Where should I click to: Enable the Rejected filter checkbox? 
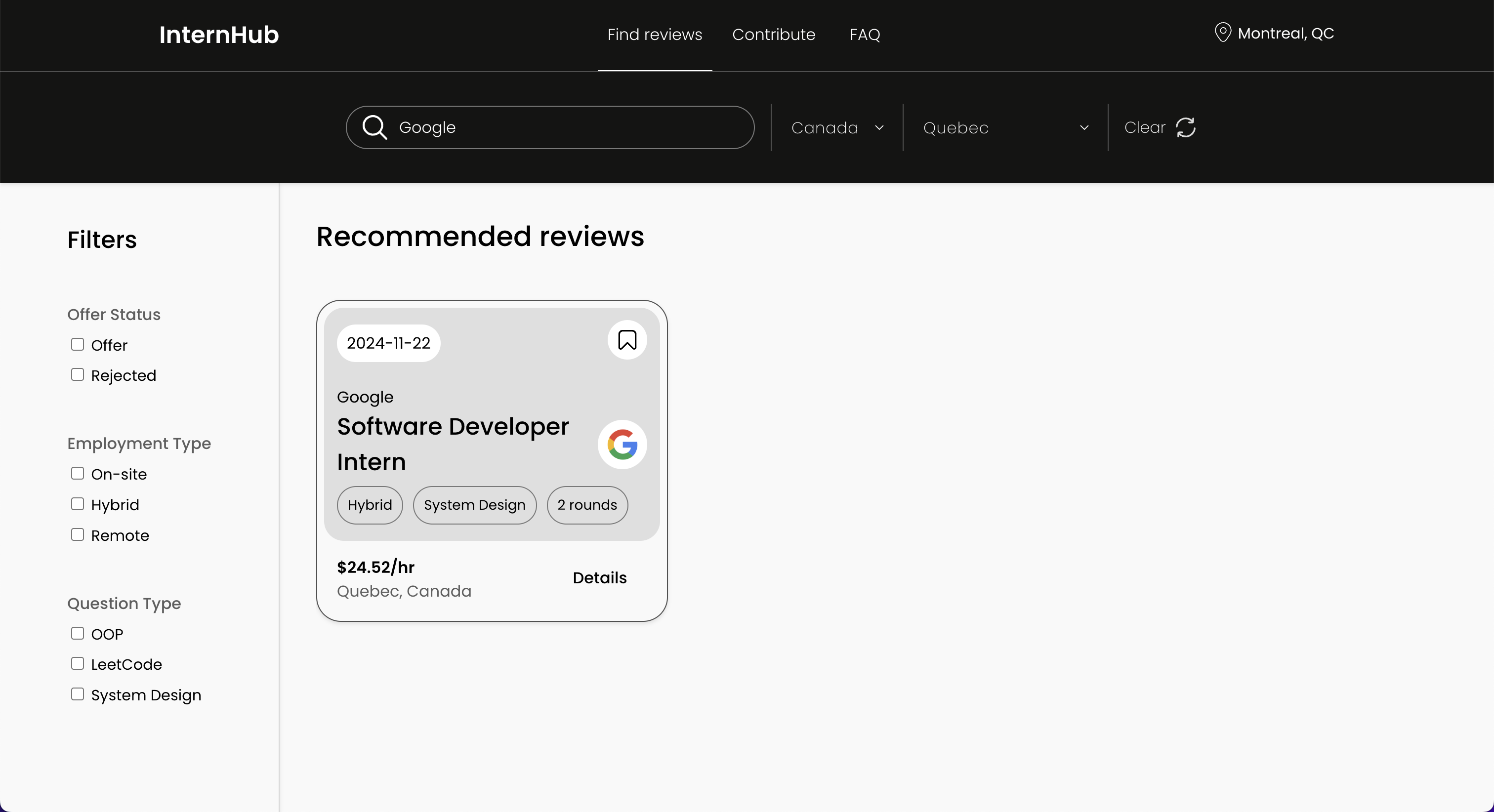[x=77, y=375]
